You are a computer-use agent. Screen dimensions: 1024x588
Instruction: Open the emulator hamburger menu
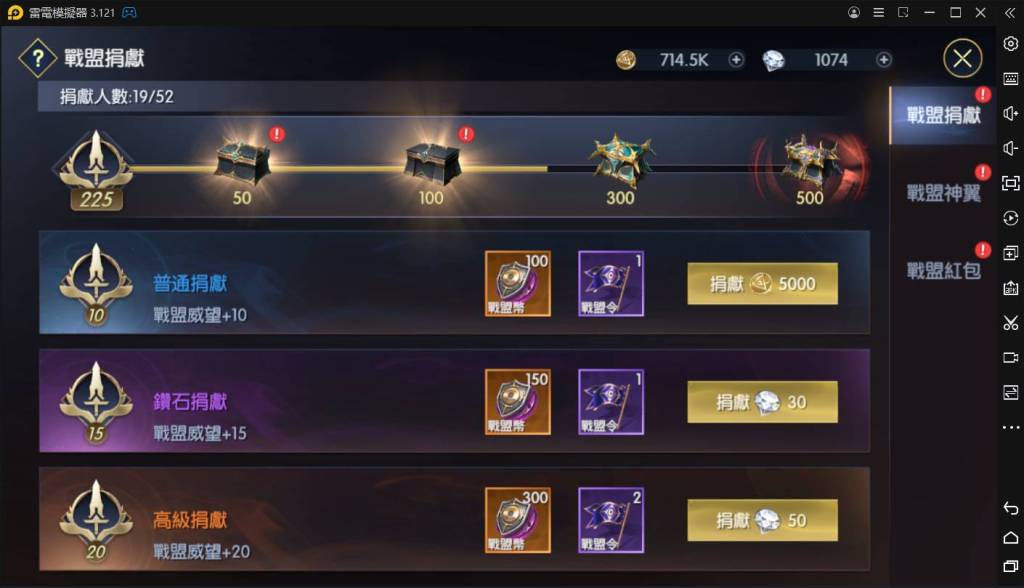[879, 12]
